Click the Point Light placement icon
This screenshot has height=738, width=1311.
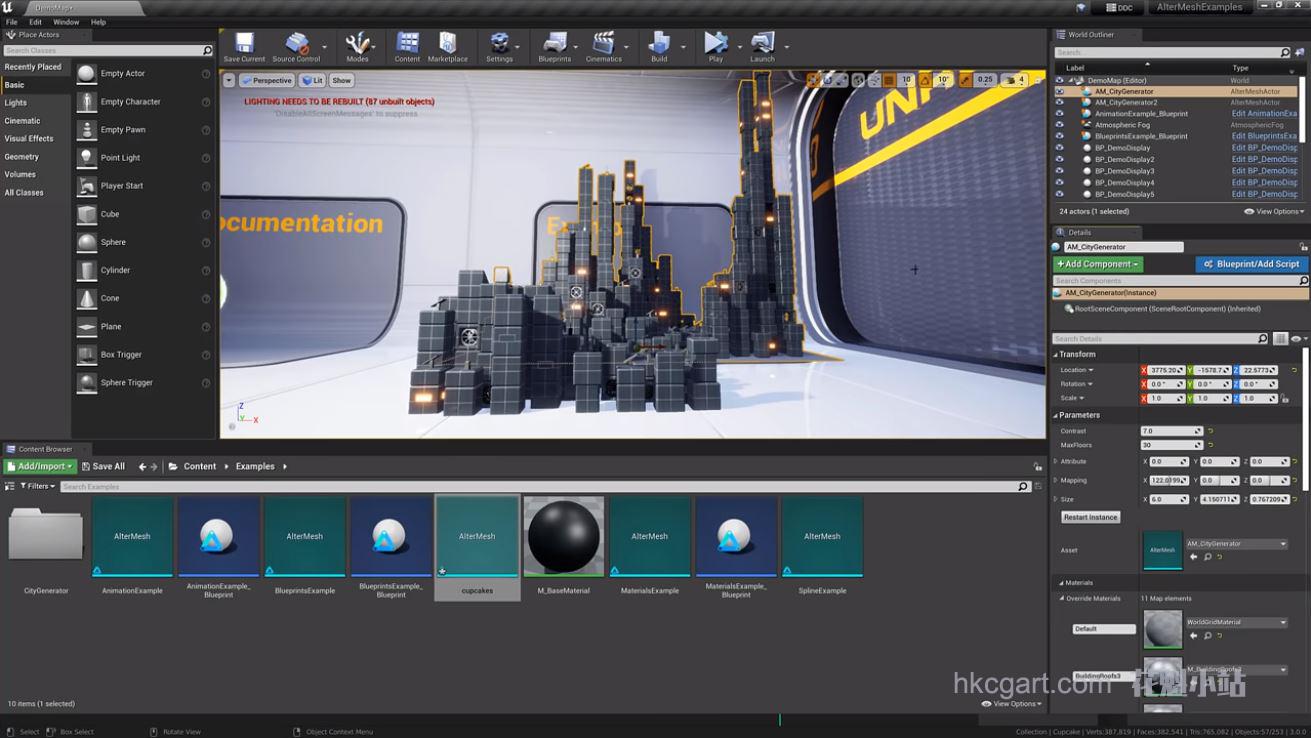click(x=87, y=157)
